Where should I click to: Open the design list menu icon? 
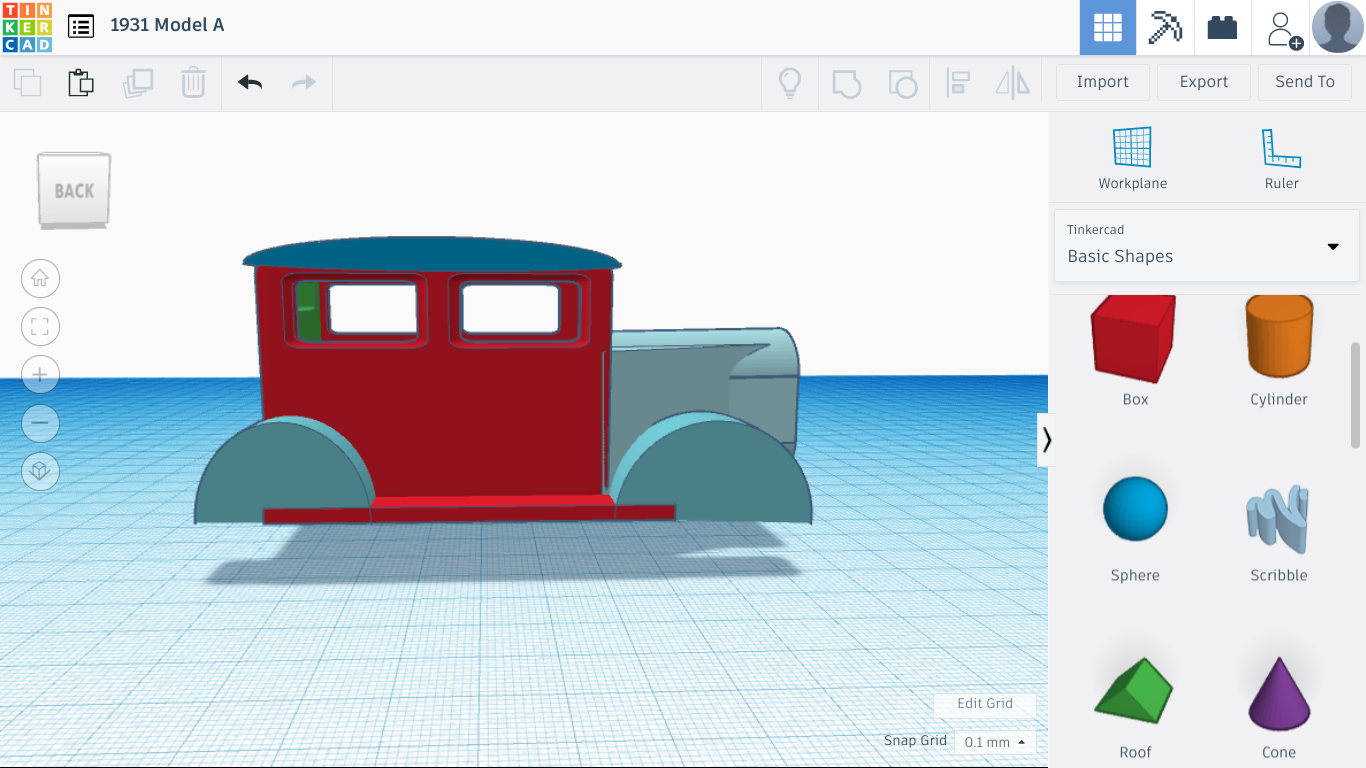(81, 26)
